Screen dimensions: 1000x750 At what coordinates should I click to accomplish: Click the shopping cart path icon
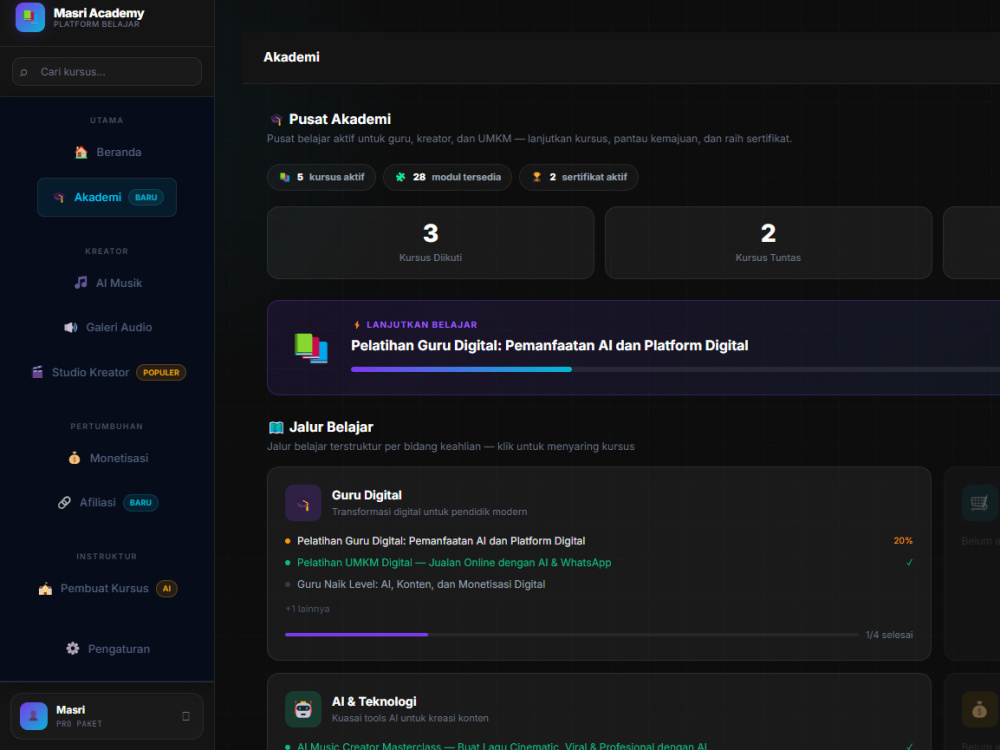pos(980,503)
